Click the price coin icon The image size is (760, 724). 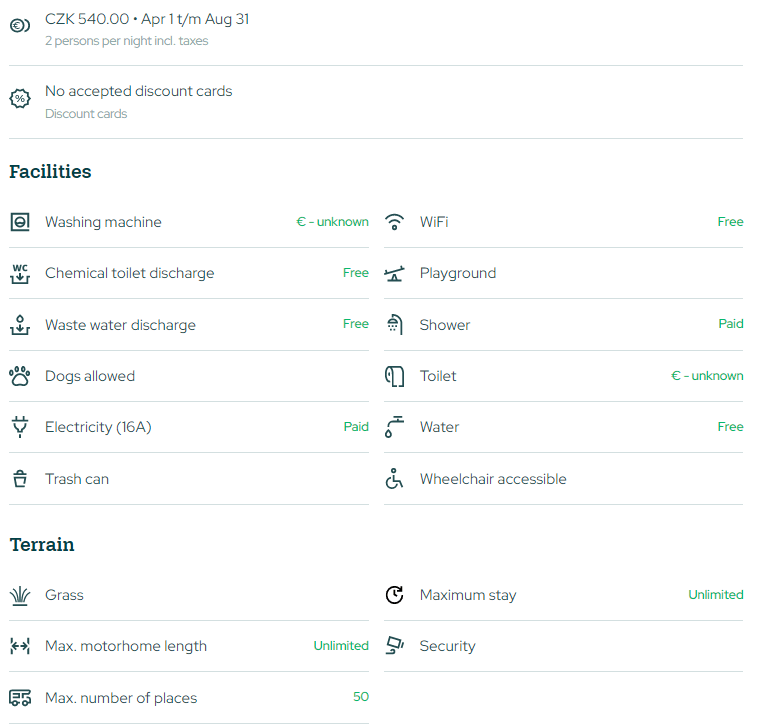tap(20, 26)
